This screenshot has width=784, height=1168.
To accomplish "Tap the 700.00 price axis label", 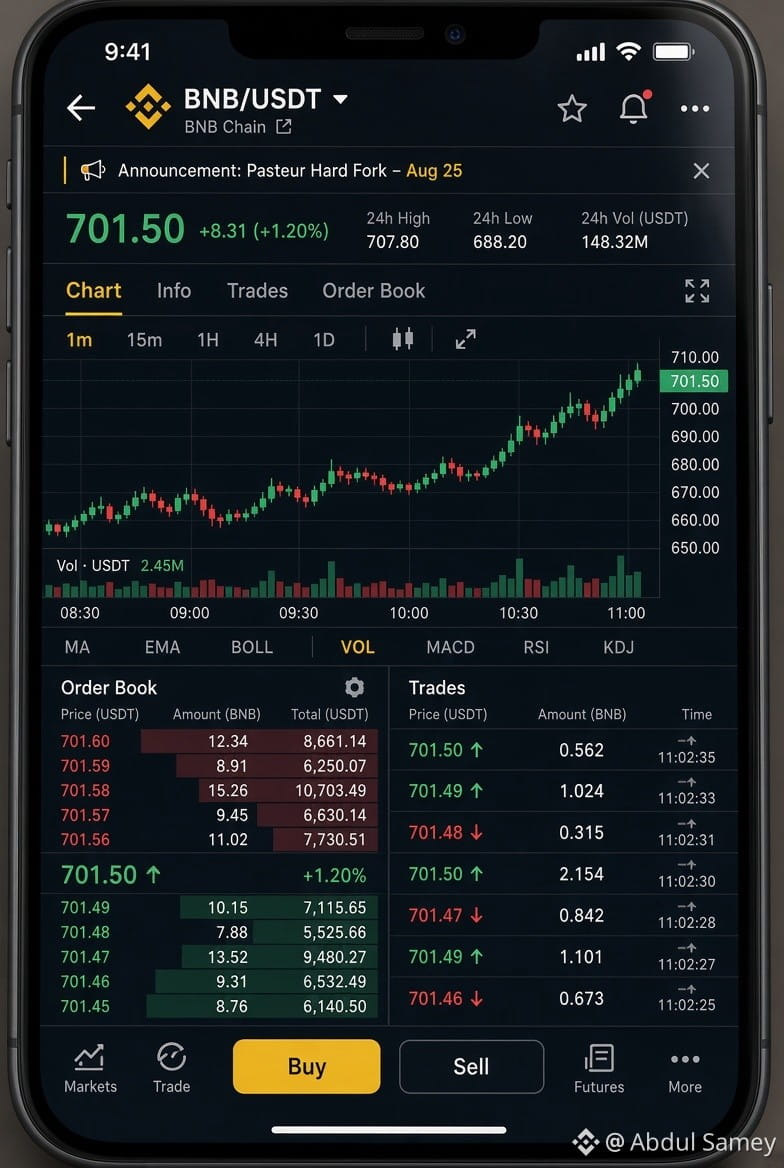I will click(695, 409).
